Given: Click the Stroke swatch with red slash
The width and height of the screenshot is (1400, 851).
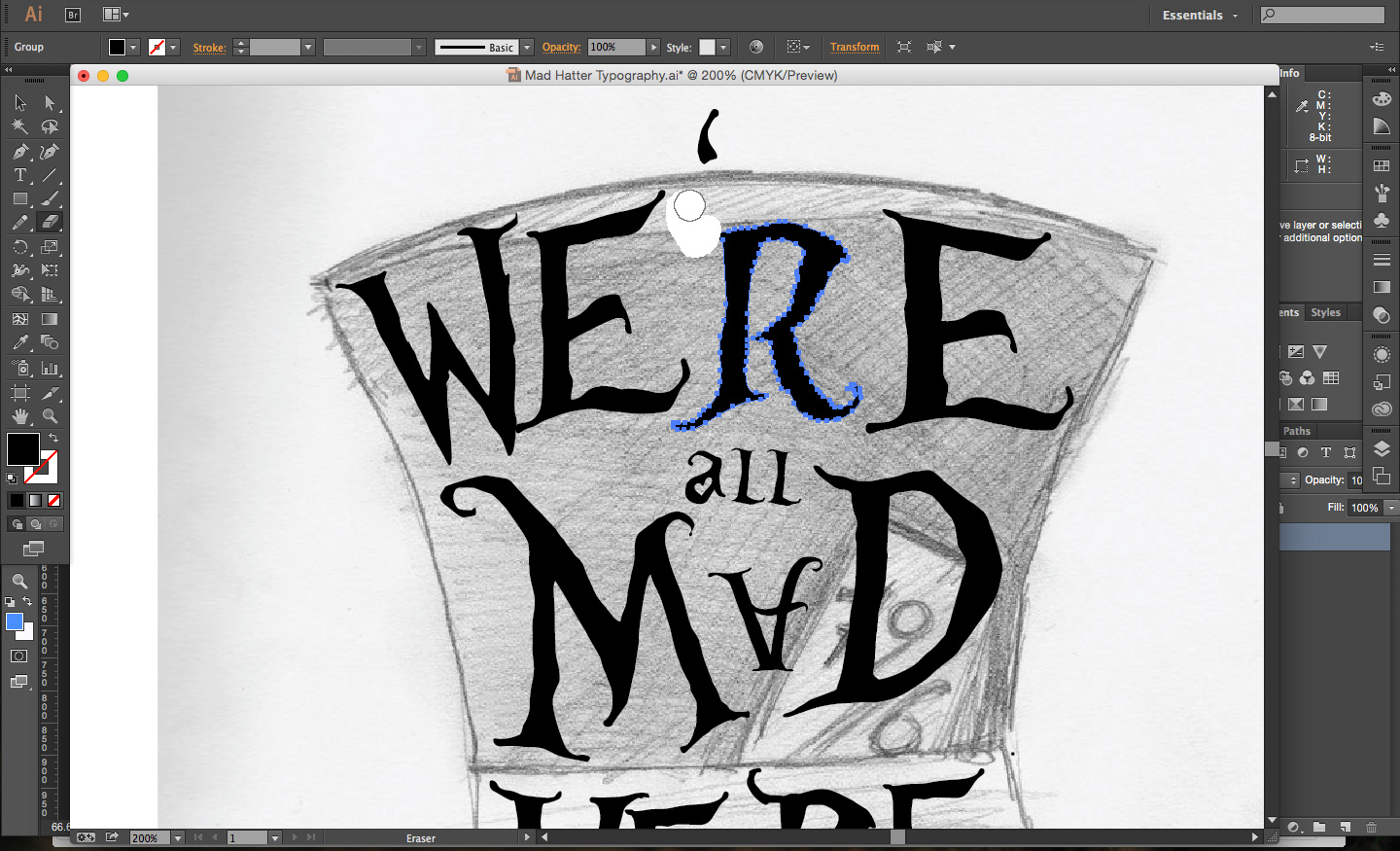Looking at the screenshot, I should [x=47, y=472].
